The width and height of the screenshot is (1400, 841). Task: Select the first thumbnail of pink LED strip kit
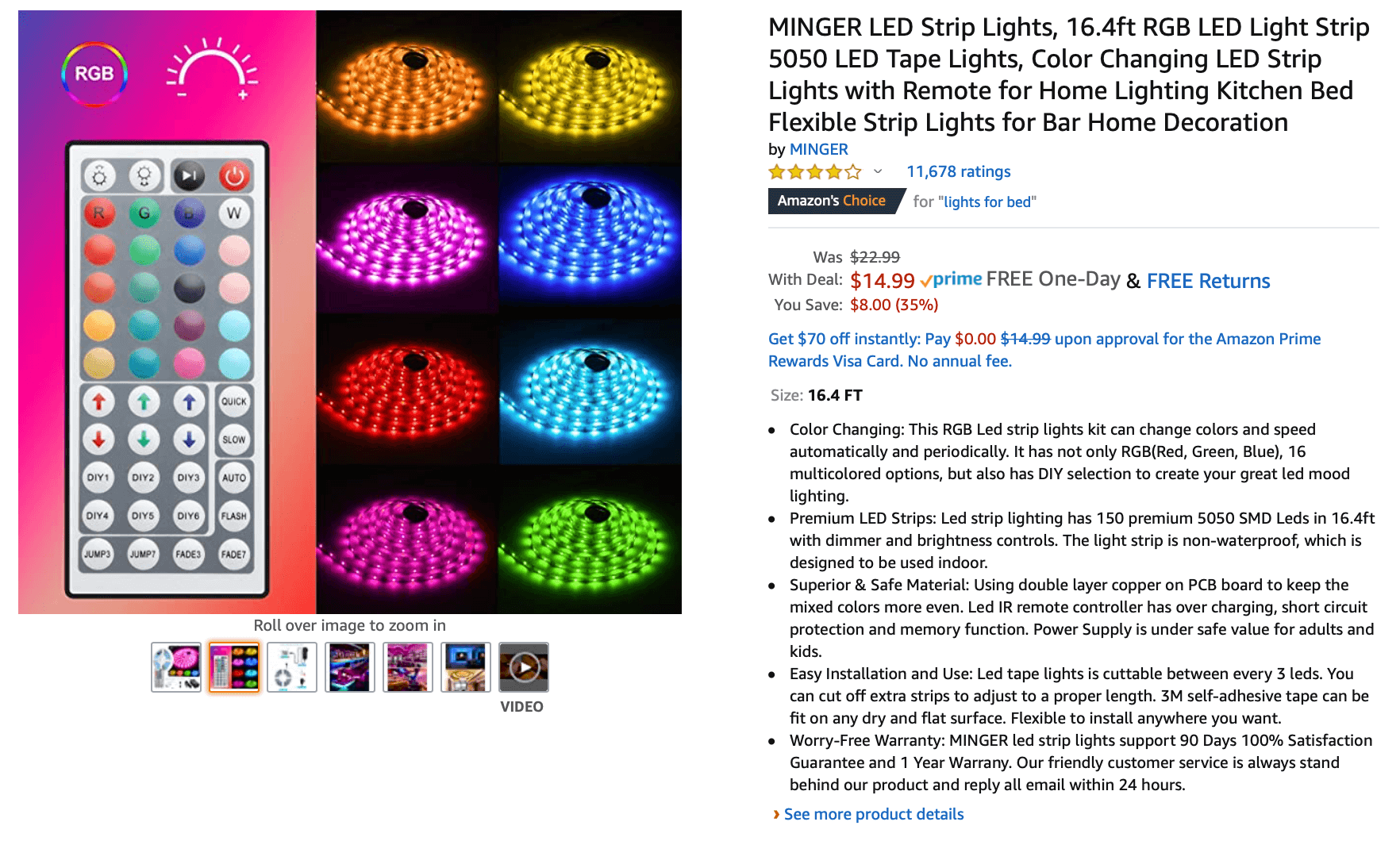(x=176, y=667)
